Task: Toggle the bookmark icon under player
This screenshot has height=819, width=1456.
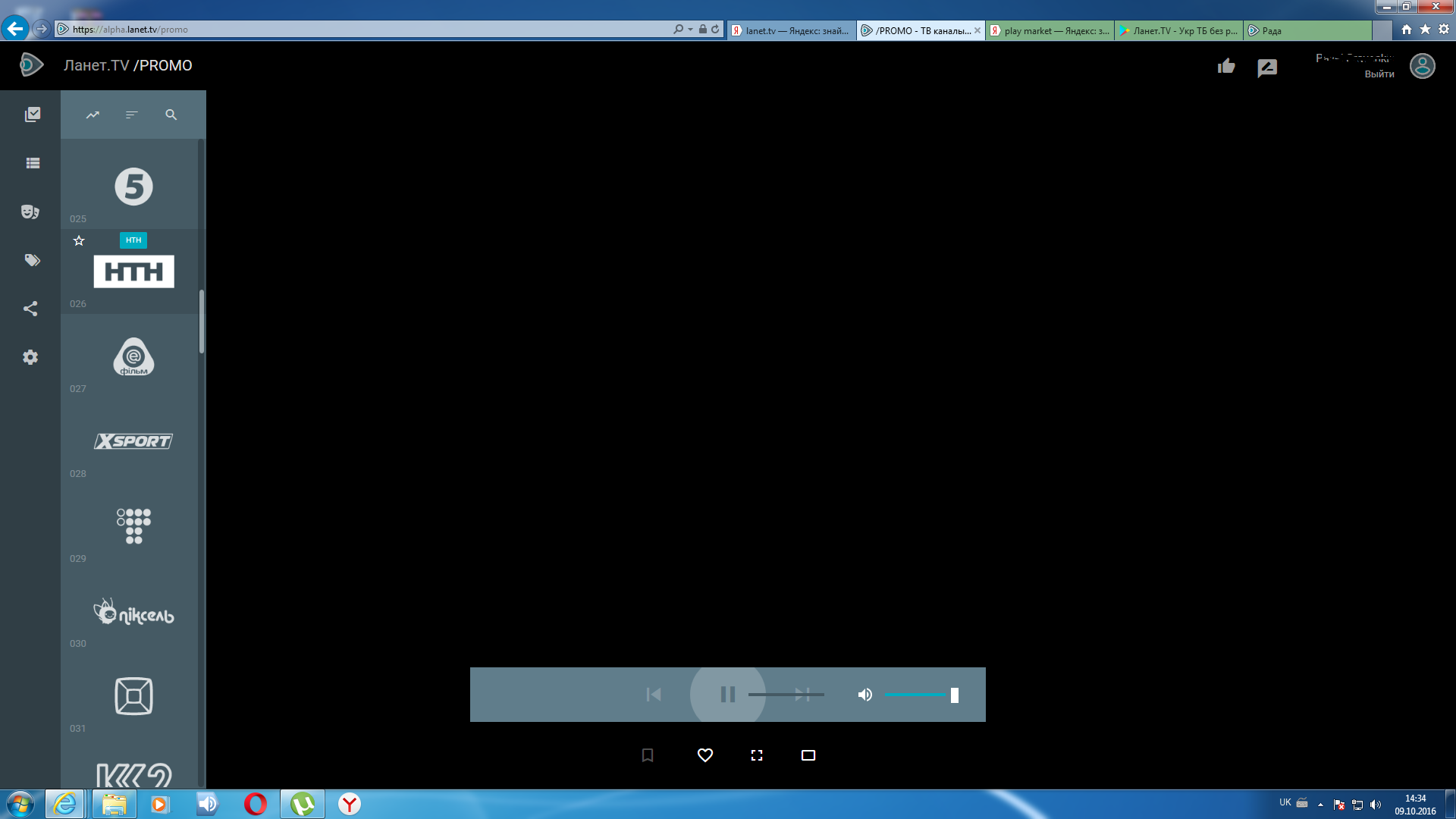Action: tap(648, 755)
